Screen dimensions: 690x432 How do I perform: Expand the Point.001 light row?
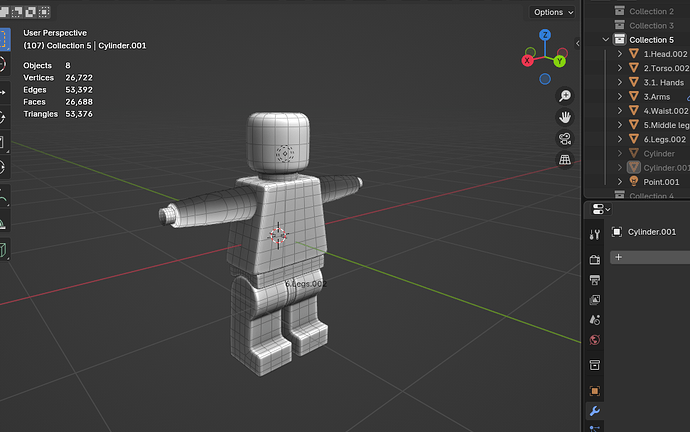(x=620, y=182)
